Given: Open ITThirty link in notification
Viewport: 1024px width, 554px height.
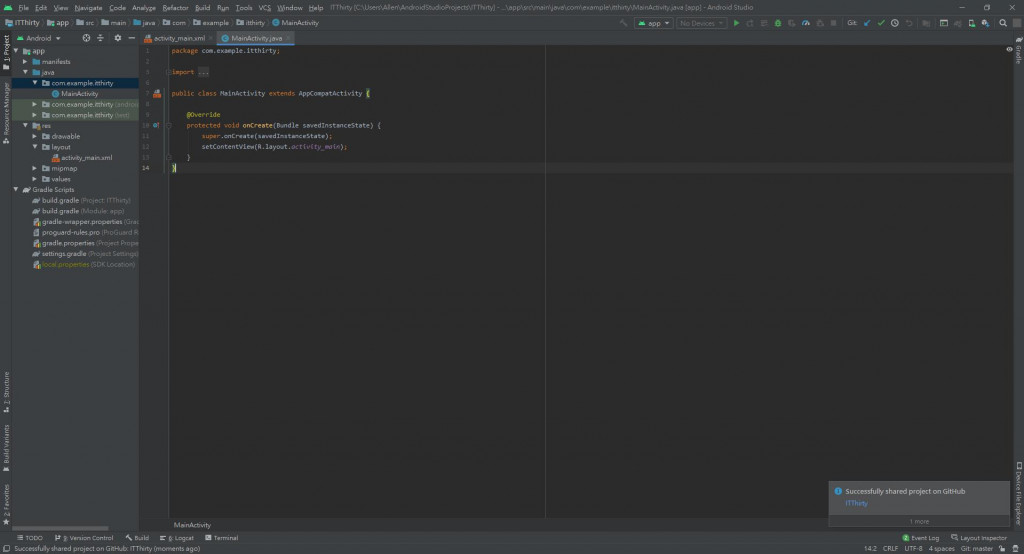Looking at the screenshot, I should [x=856, y=503].
